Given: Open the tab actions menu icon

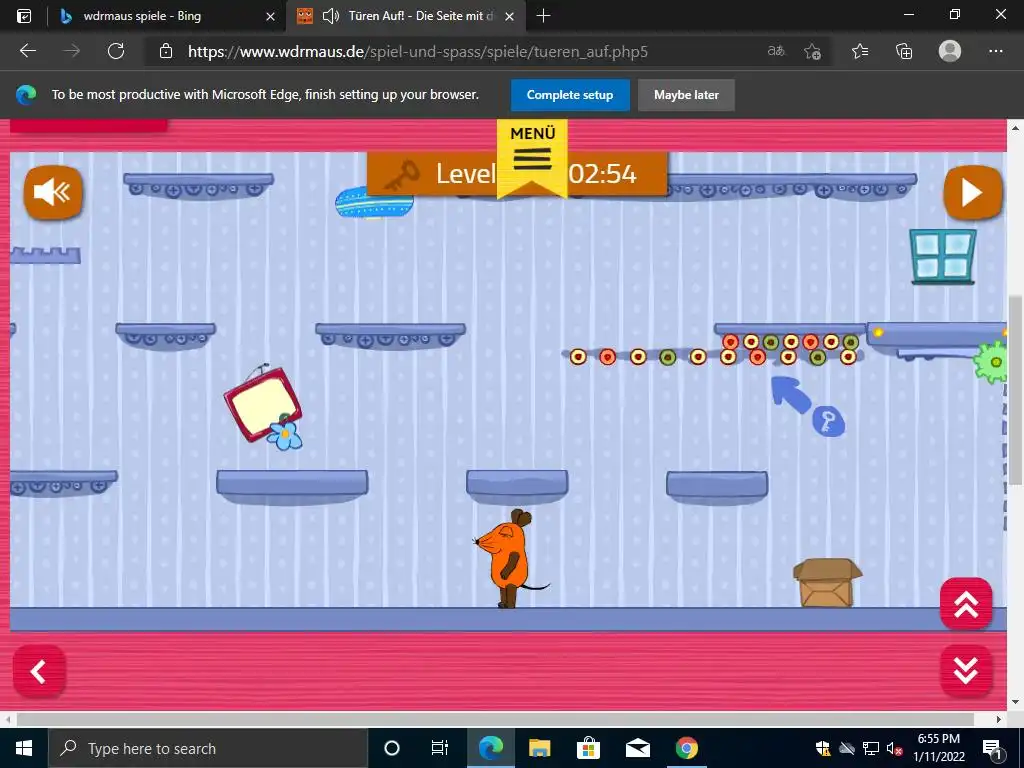Looking at the screenshot, I should pyautogui.click(x=24, y=16).
